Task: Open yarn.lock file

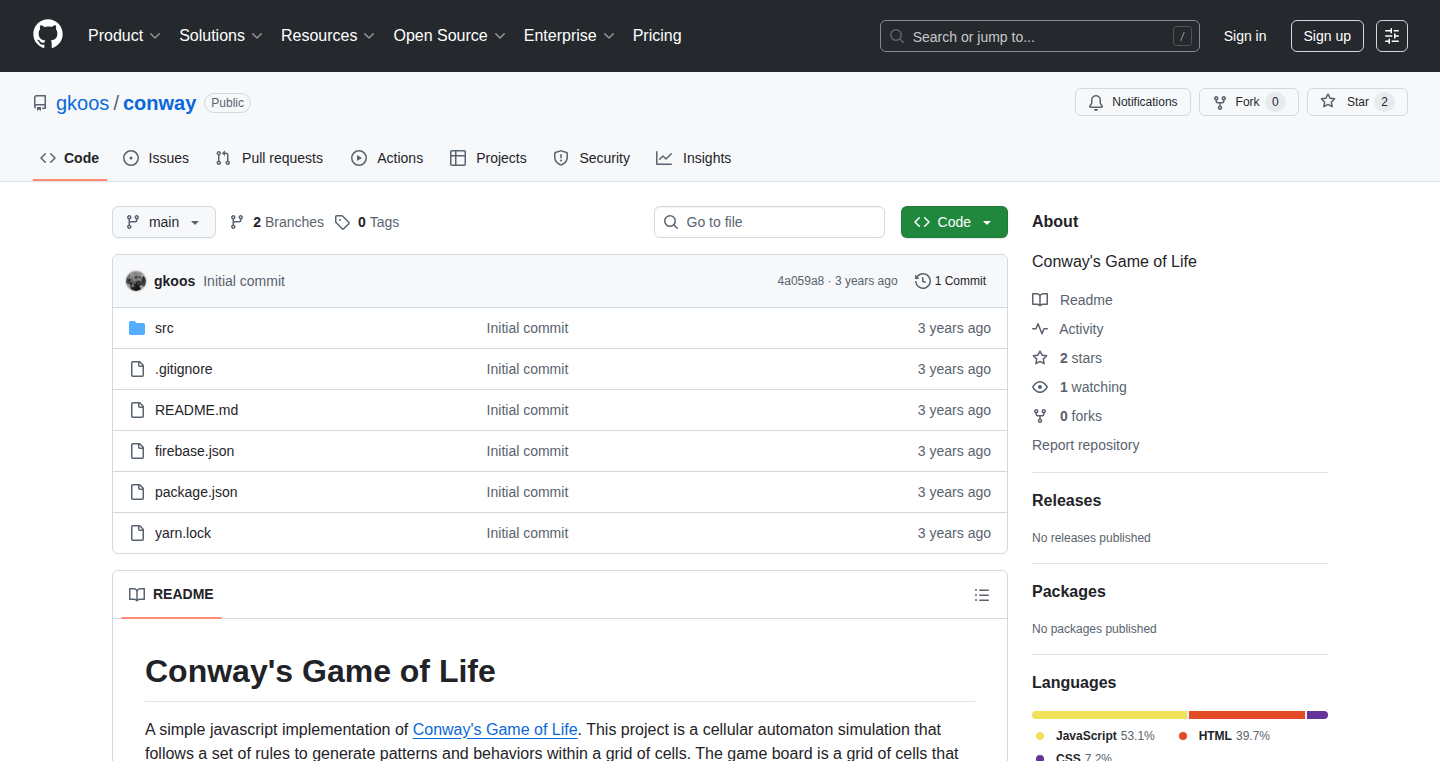Action: (x=183, y=533)
